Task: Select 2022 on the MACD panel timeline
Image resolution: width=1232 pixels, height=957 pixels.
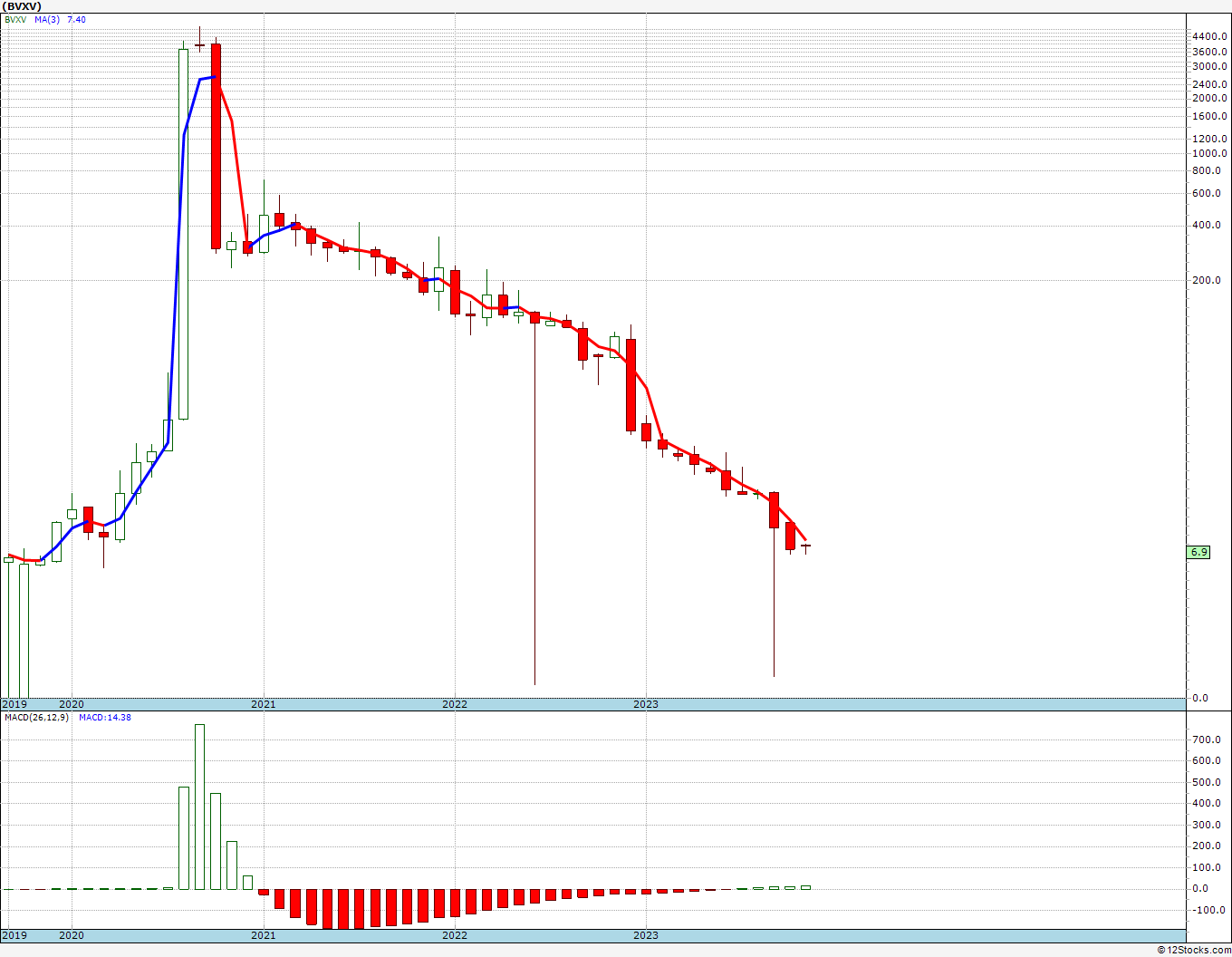Action: point(454,935)
